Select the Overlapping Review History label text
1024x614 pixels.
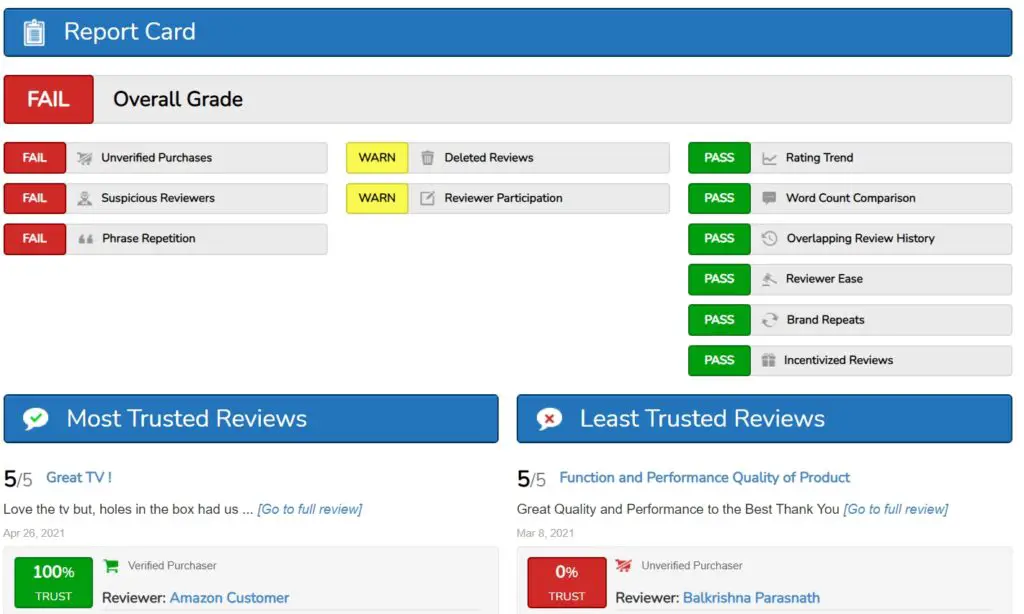[x=860, y=239]
